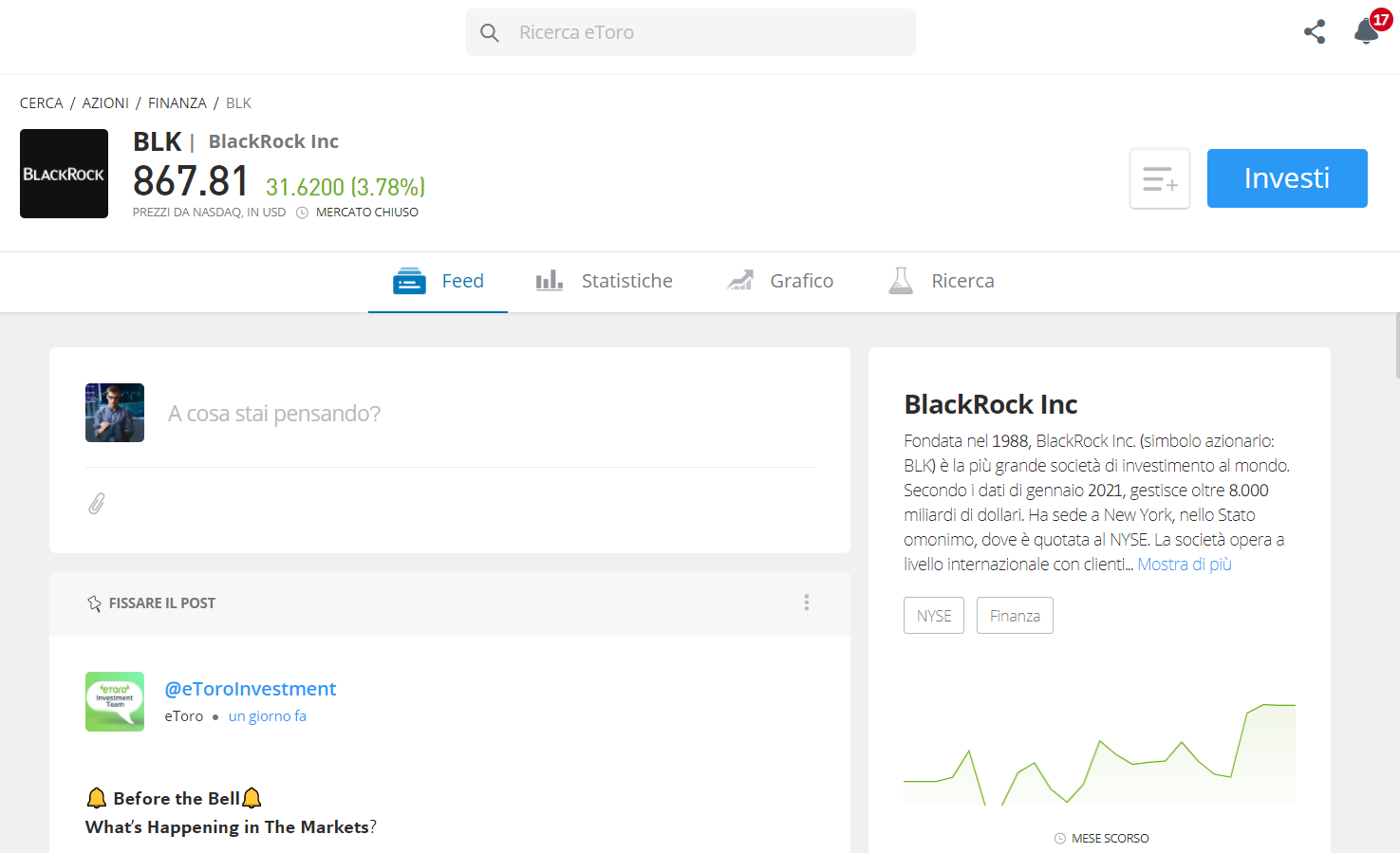The width and height of the screenshot is (1400, 853).
Task: Click the change value 31.6200 (3.78%)
Action: coord(345,187)
